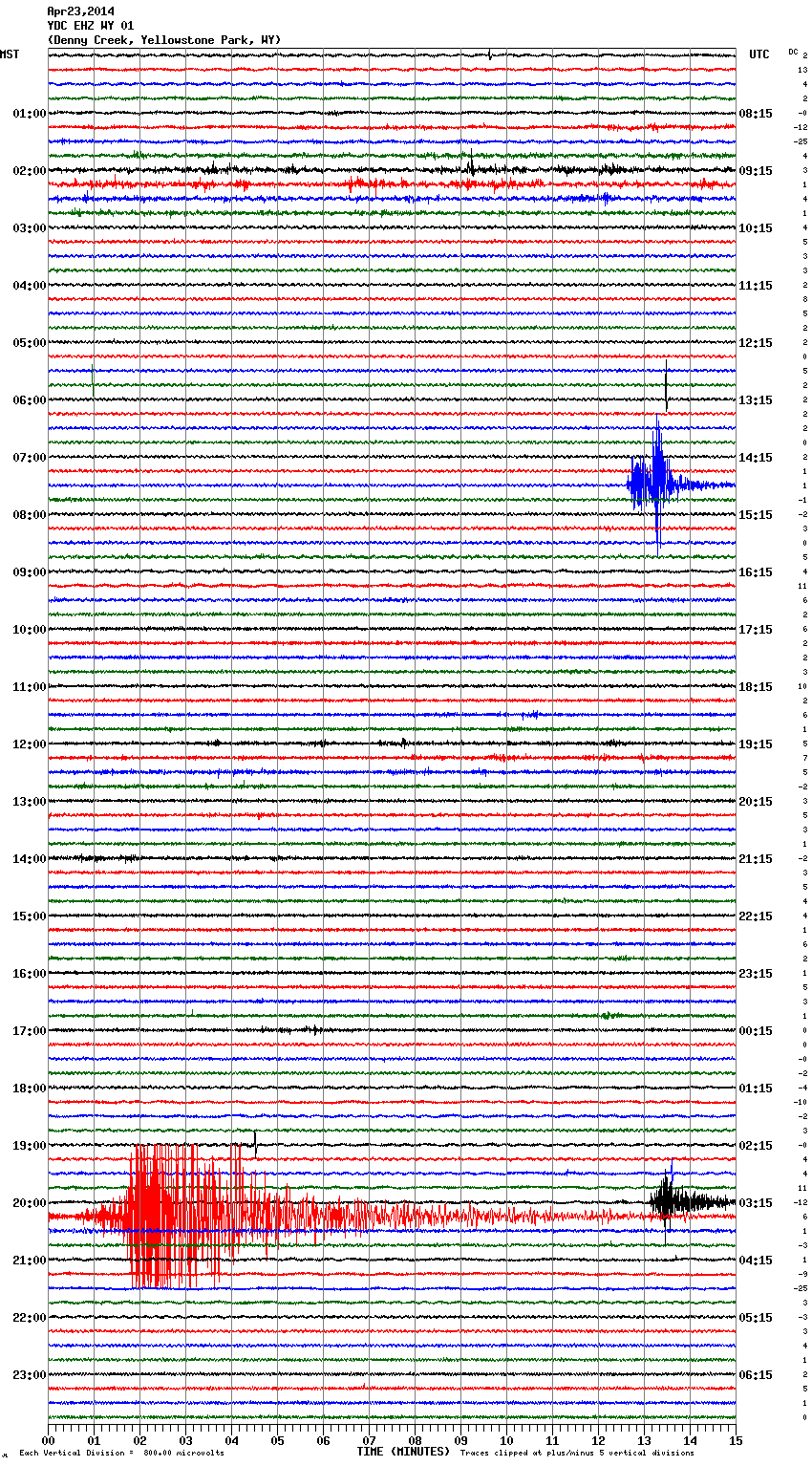Viewport: 812px width, 1466px height.
Task: Click the 20:15 UTC time label
Action: pos(756,802)
